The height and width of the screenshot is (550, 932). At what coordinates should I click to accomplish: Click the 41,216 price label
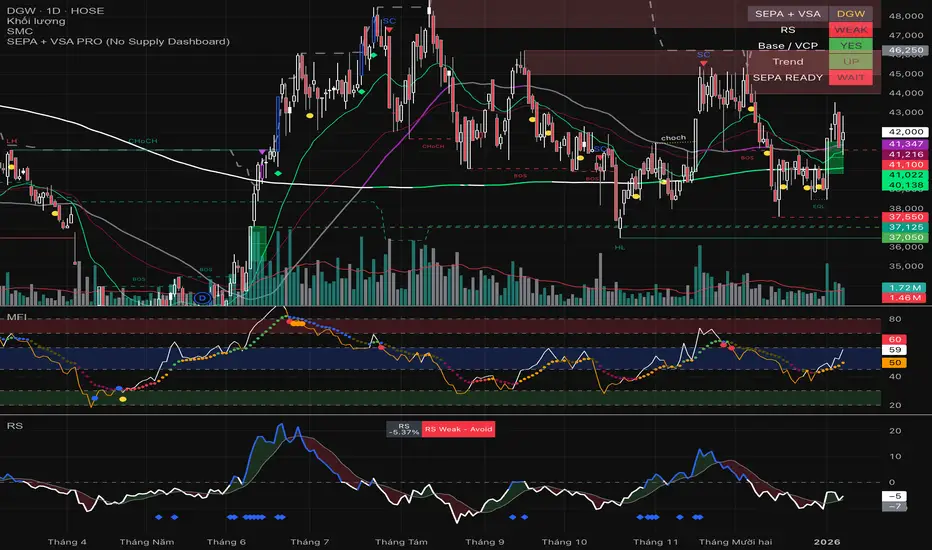[x=906, y=154]
